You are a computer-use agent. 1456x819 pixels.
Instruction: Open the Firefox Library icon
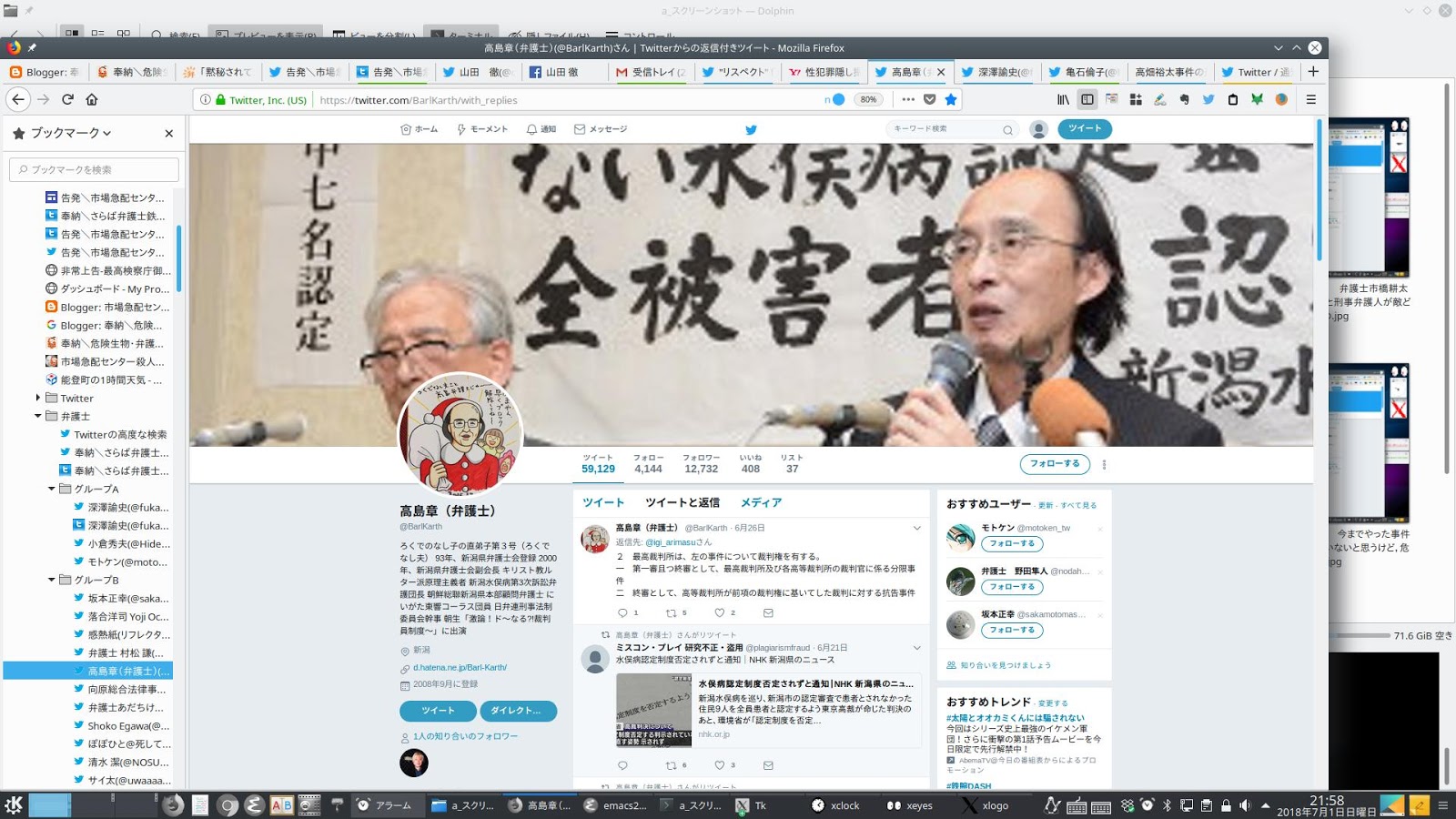click(x=1063, y=99)
